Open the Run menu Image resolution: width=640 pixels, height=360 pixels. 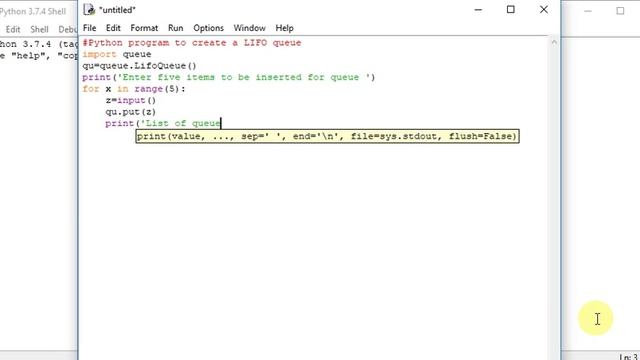click(x=176, y=28)
